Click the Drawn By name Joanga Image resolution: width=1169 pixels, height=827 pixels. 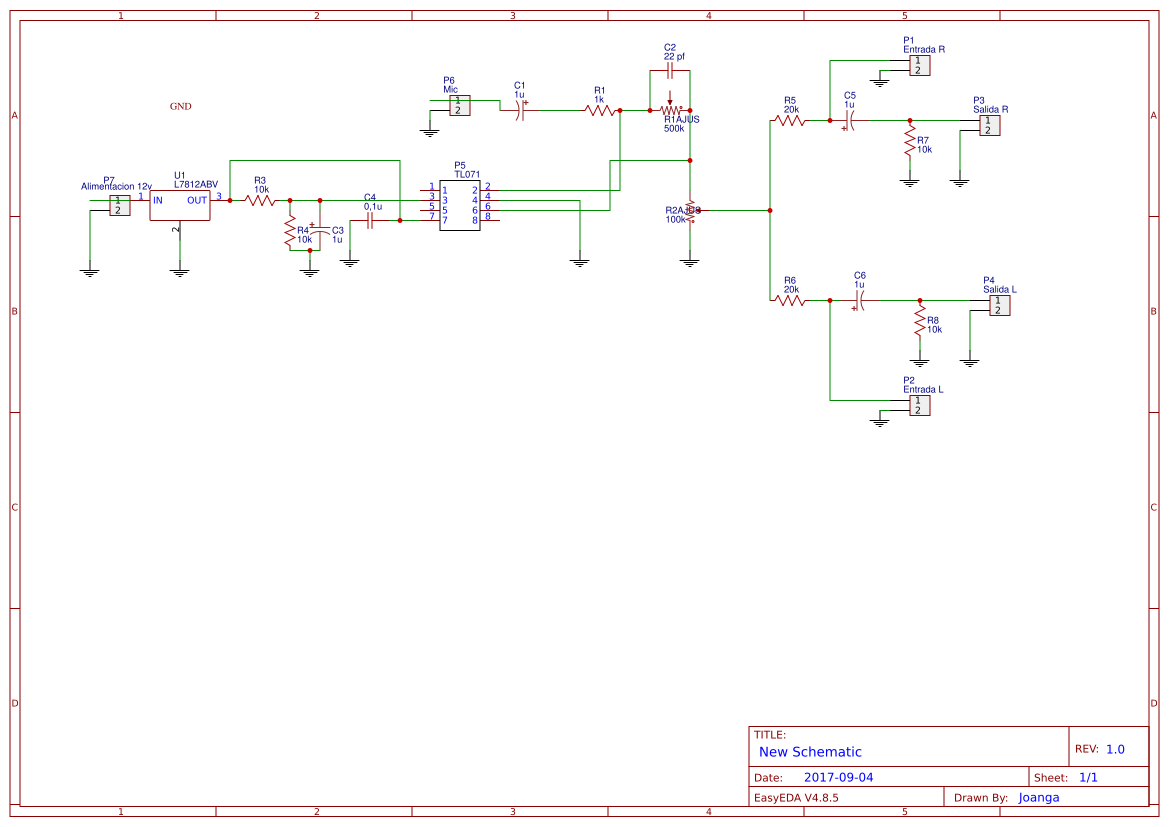point(1038,797)
